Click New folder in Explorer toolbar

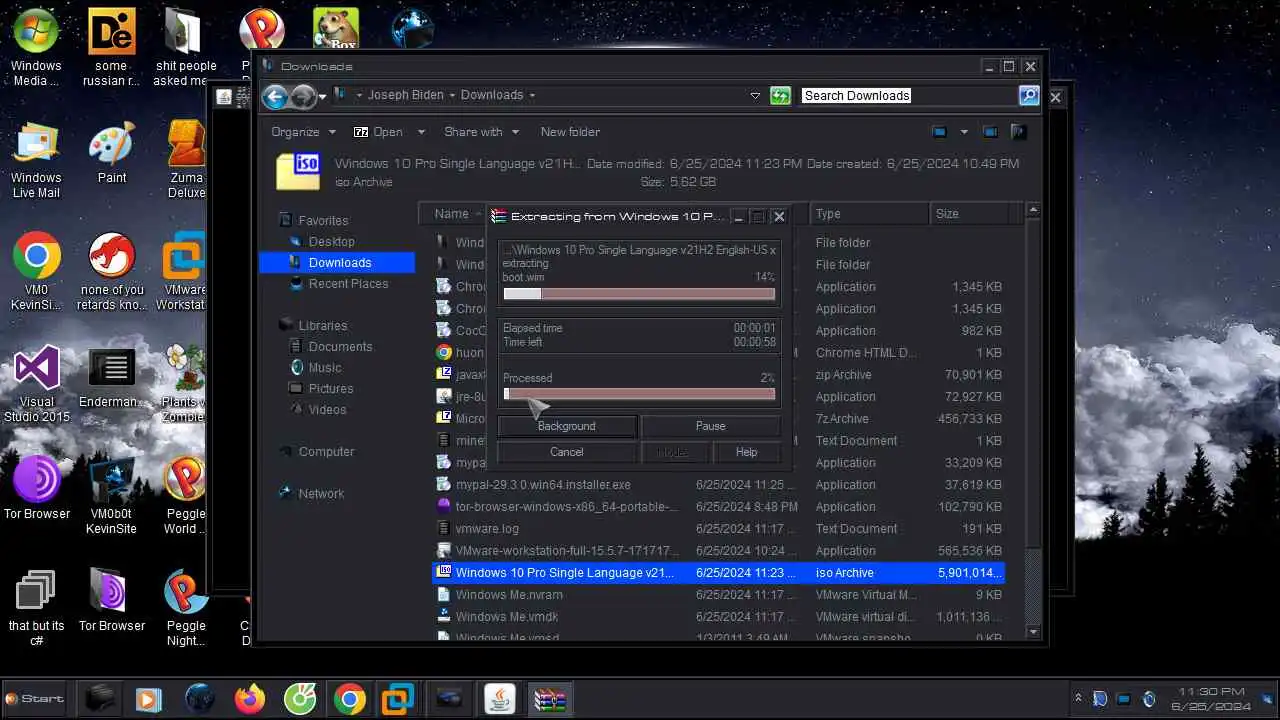tap(570, 132)
